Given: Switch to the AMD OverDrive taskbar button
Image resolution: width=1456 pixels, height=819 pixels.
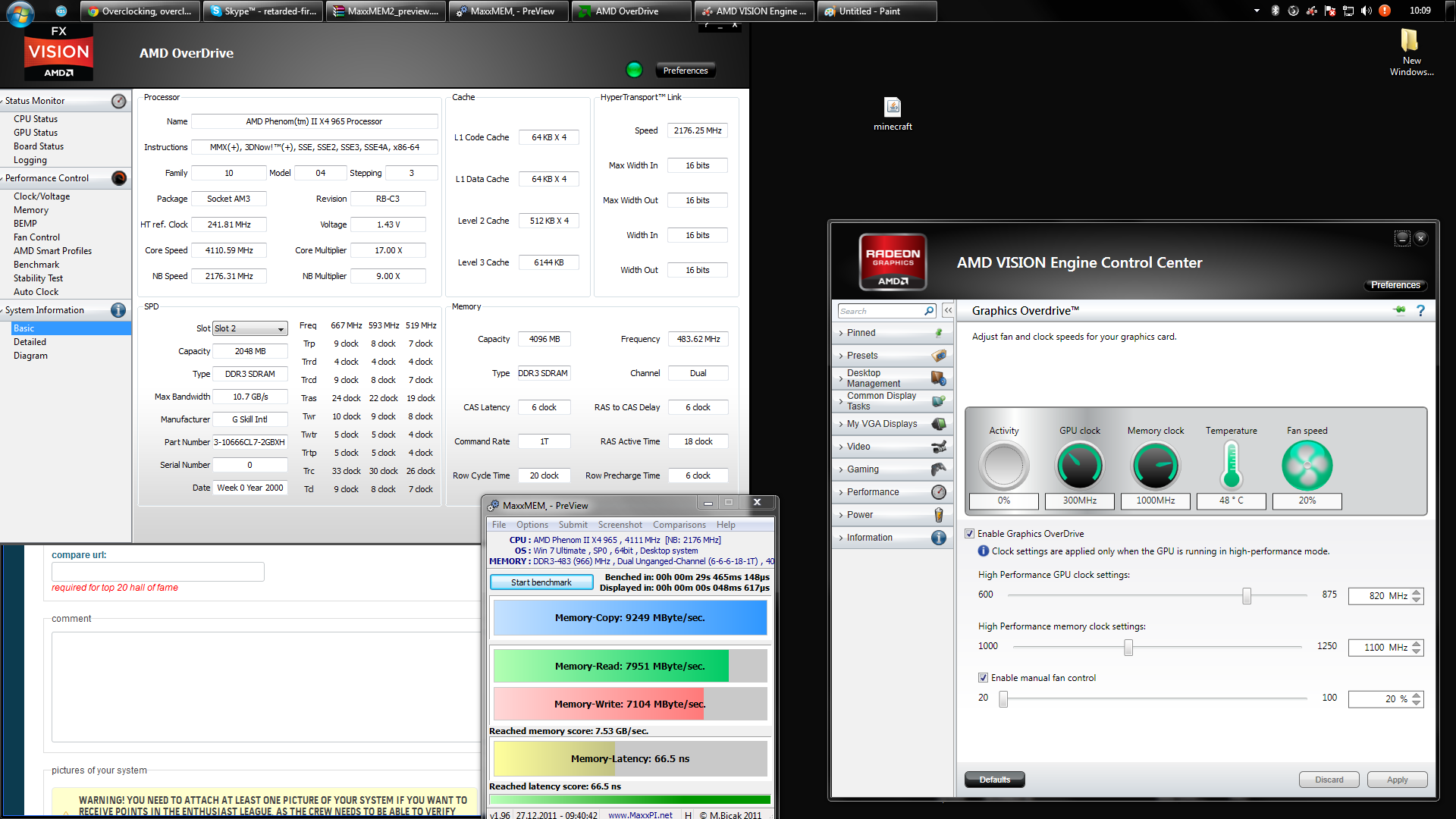Looking at the screenshot, I should [x=631, y=11].
